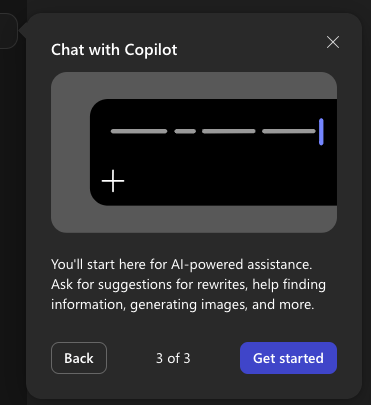Click the "generating images, and more" text line
Viewport: 371px width, 405px height.
tap(222, 305)
